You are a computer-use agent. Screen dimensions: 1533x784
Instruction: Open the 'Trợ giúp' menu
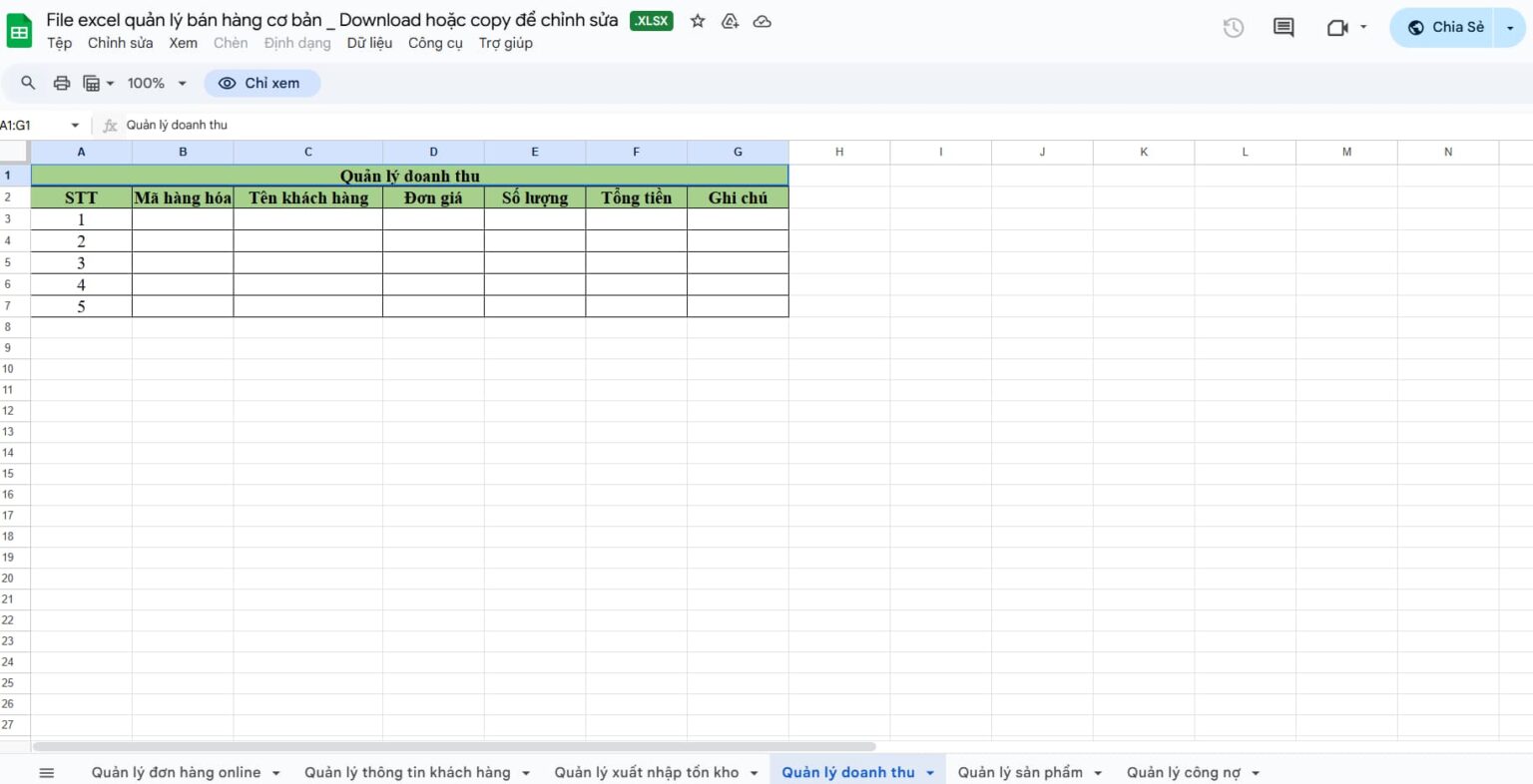(x=505, y=43)
